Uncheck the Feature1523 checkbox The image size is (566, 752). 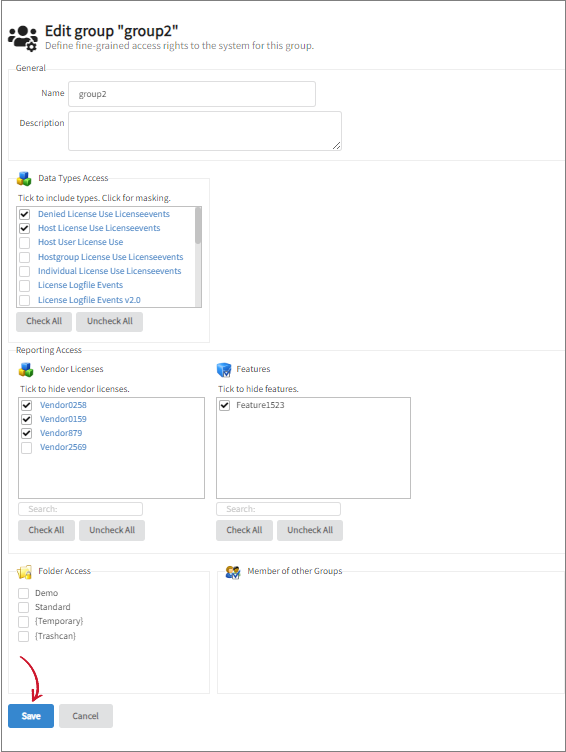click(x=224, y=405)
